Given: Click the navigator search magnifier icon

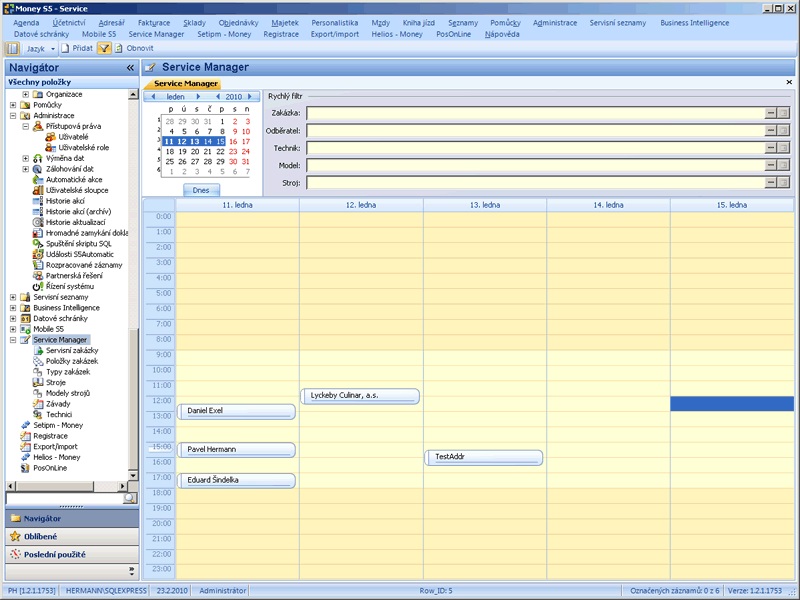Looking at the screenshot, I should [x=129, y=498].
